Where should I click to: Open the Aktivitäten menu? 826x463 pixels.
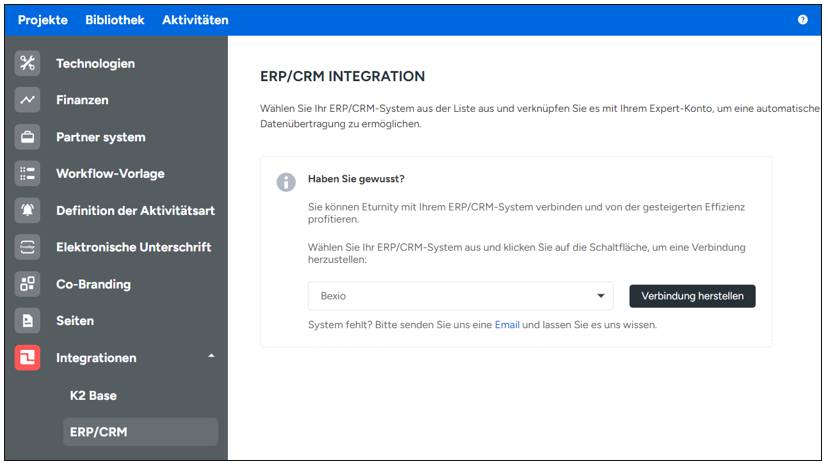point(195,20)
